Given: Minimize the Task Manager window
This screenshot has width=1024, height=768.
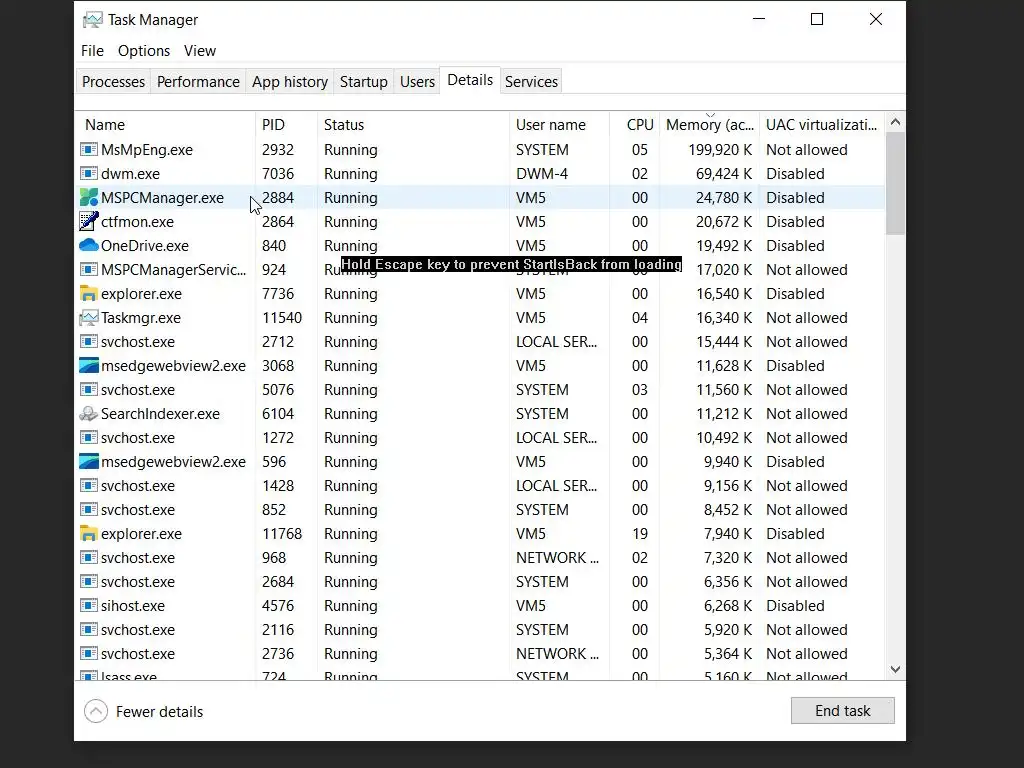Looking at the screenshot, I should (759, 19).
